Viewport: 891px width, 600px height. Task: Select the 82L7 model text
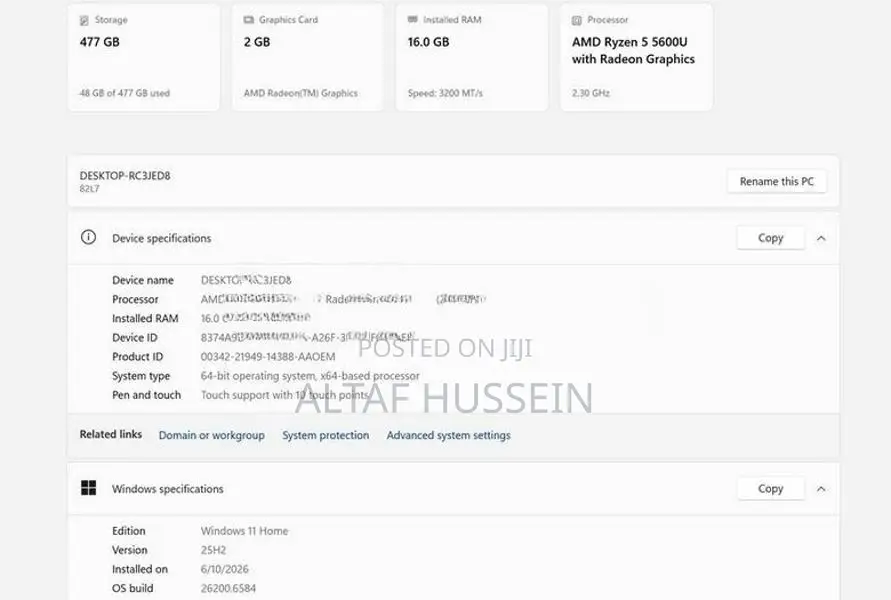(x=89, y=189)
